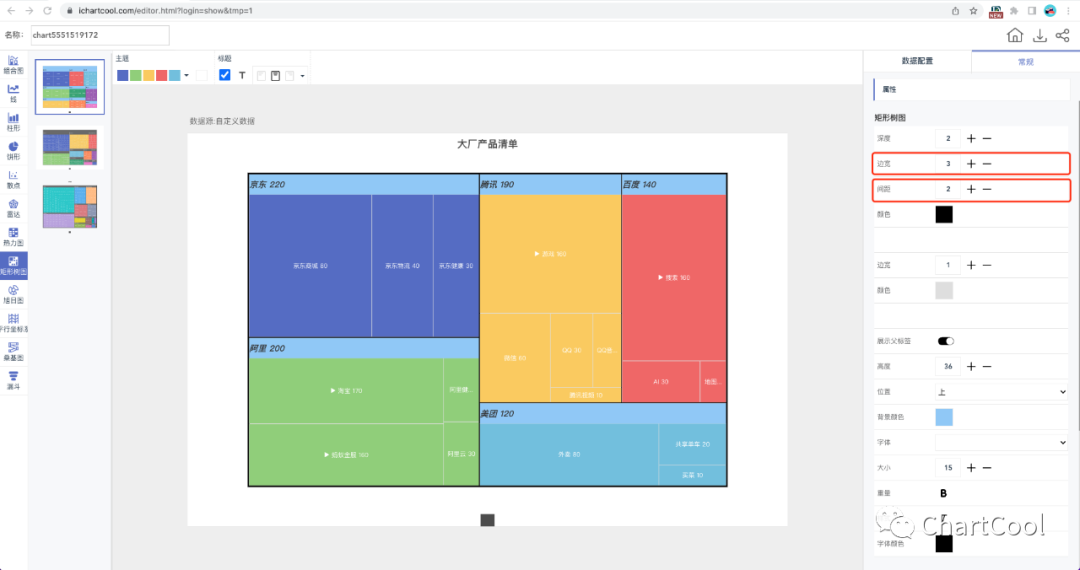Expand 游戏 160 node in treemap

coord(550,254)
